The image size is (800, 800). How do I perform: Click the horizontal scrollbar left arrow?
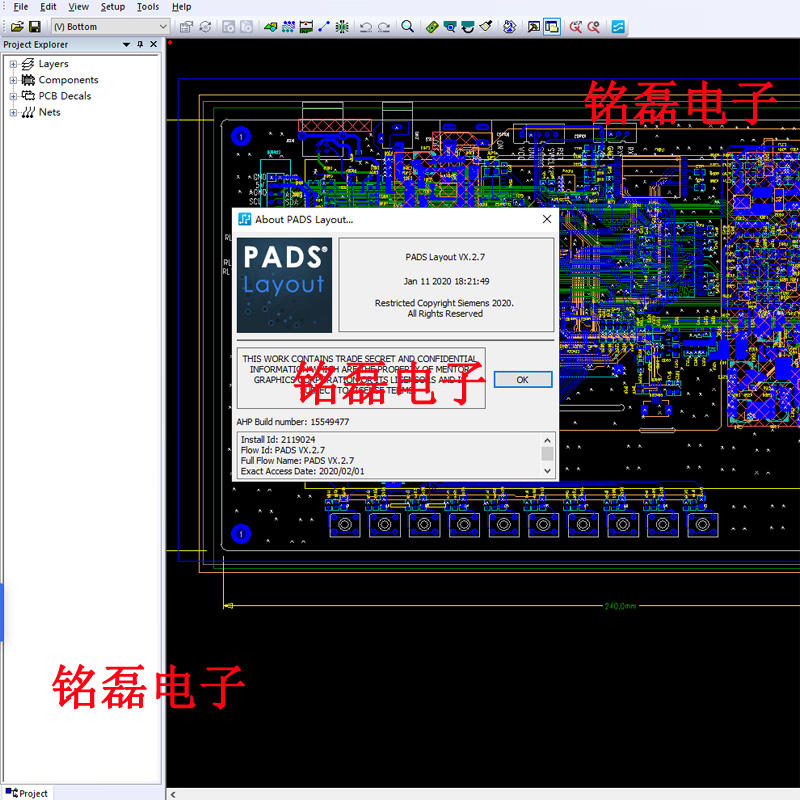click(x=173, y=794)
